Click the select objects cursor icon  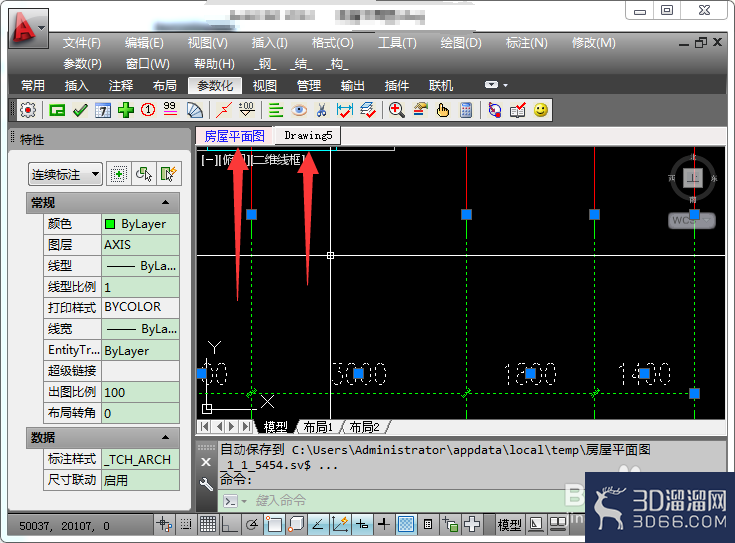coord(144,174)
